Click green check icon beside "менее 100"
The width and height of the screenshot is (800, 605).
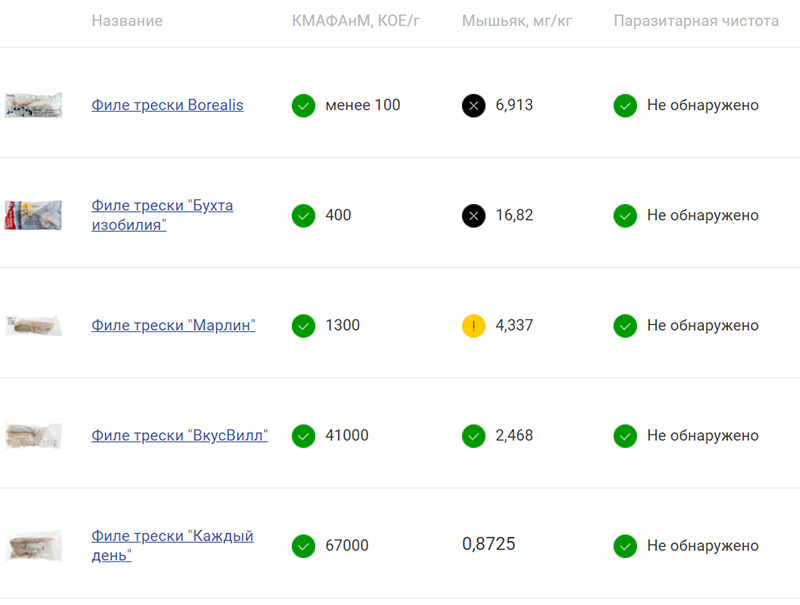coord(303,105)
